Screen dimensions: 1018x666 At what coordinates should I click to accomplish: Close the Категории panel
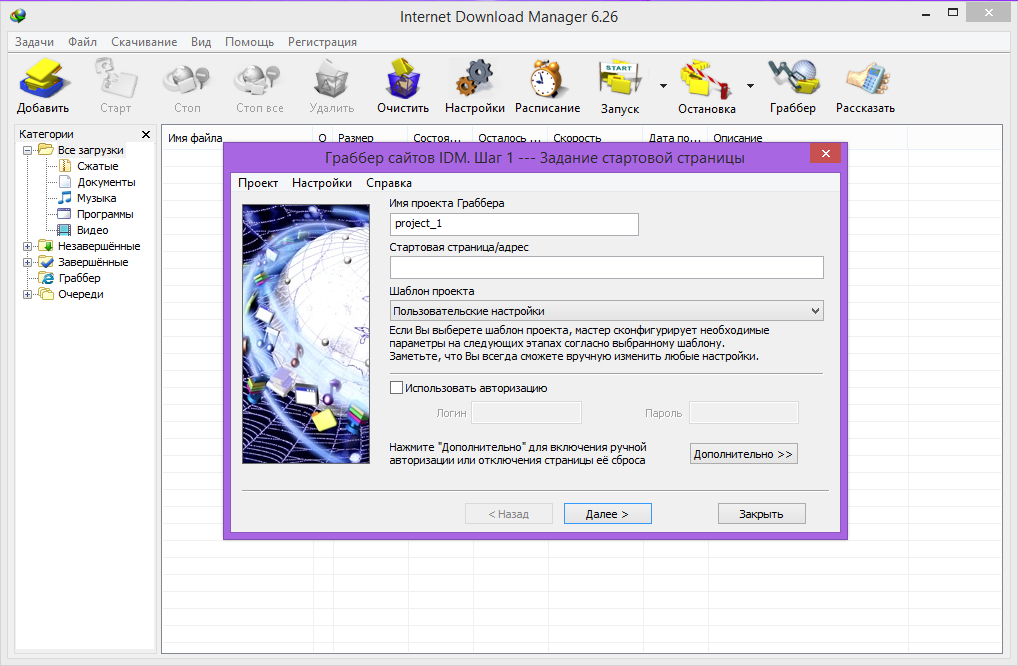click(x=145, y=134)
